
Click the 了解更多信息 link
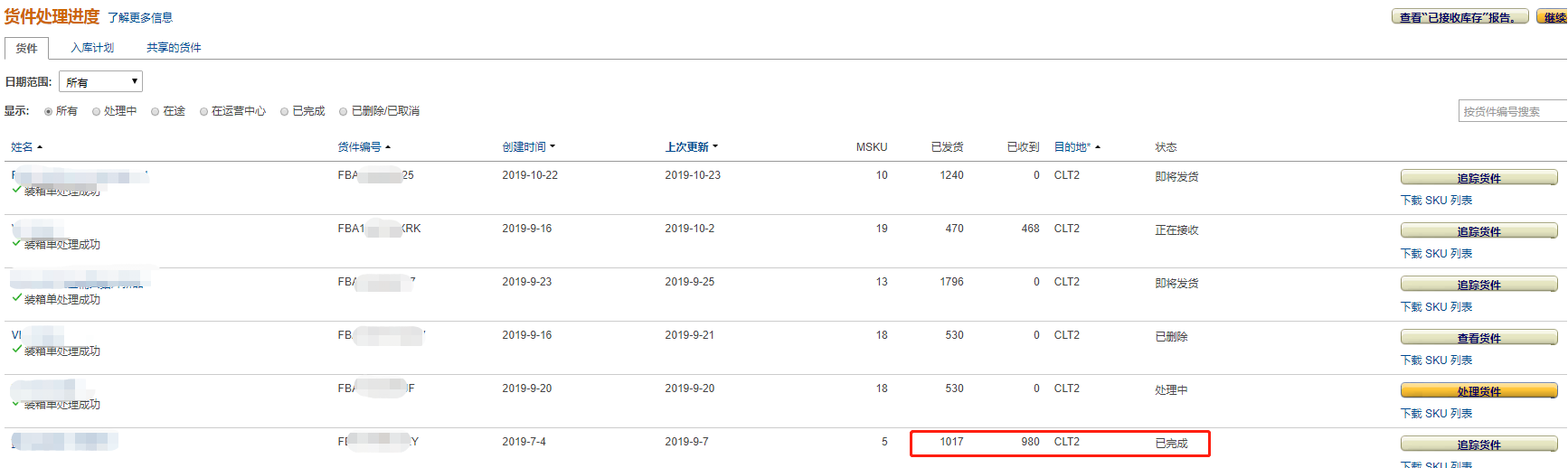point(140,18)
